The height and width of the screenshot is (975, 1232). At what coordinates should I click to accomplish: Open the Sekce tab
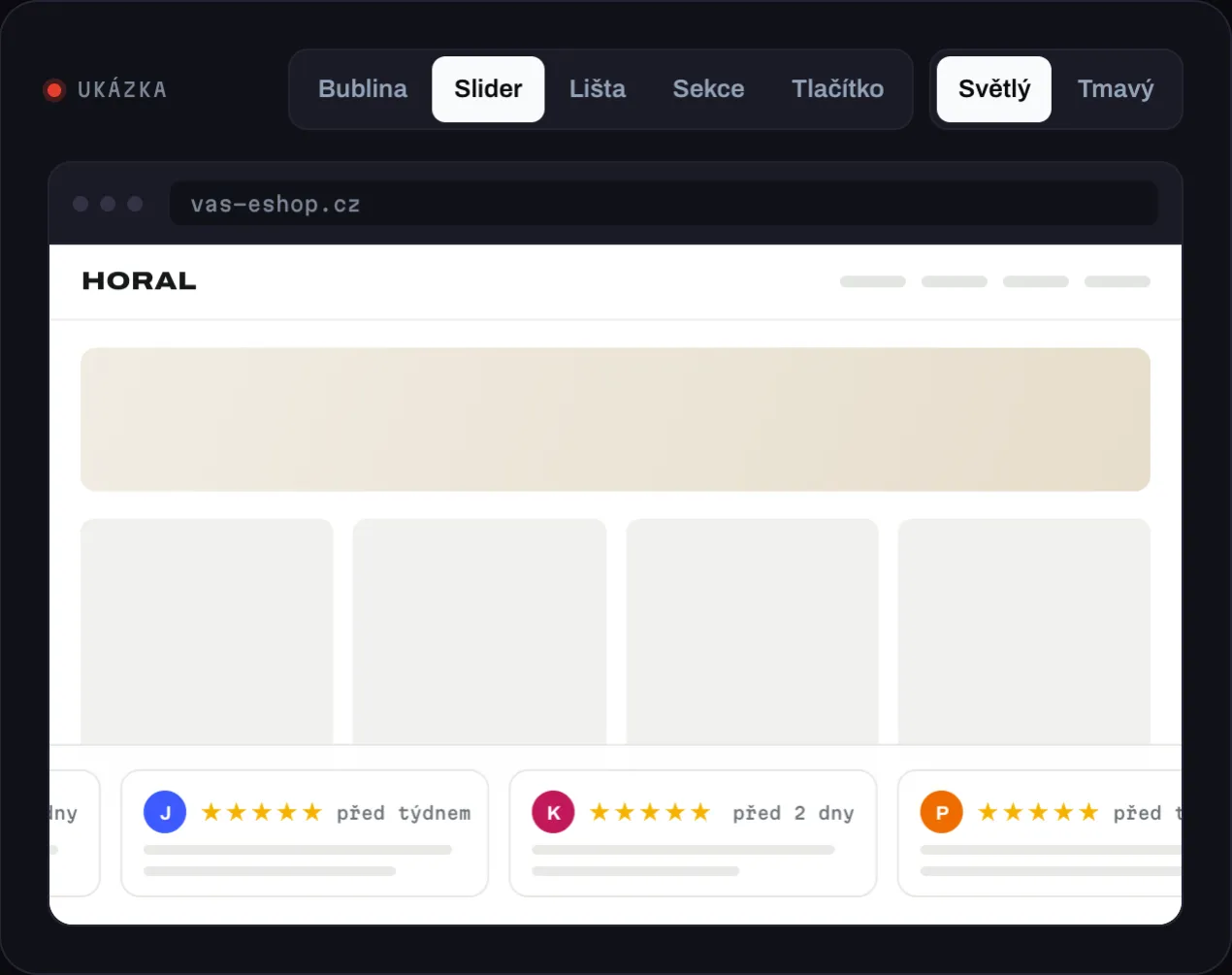coord(708,89)
